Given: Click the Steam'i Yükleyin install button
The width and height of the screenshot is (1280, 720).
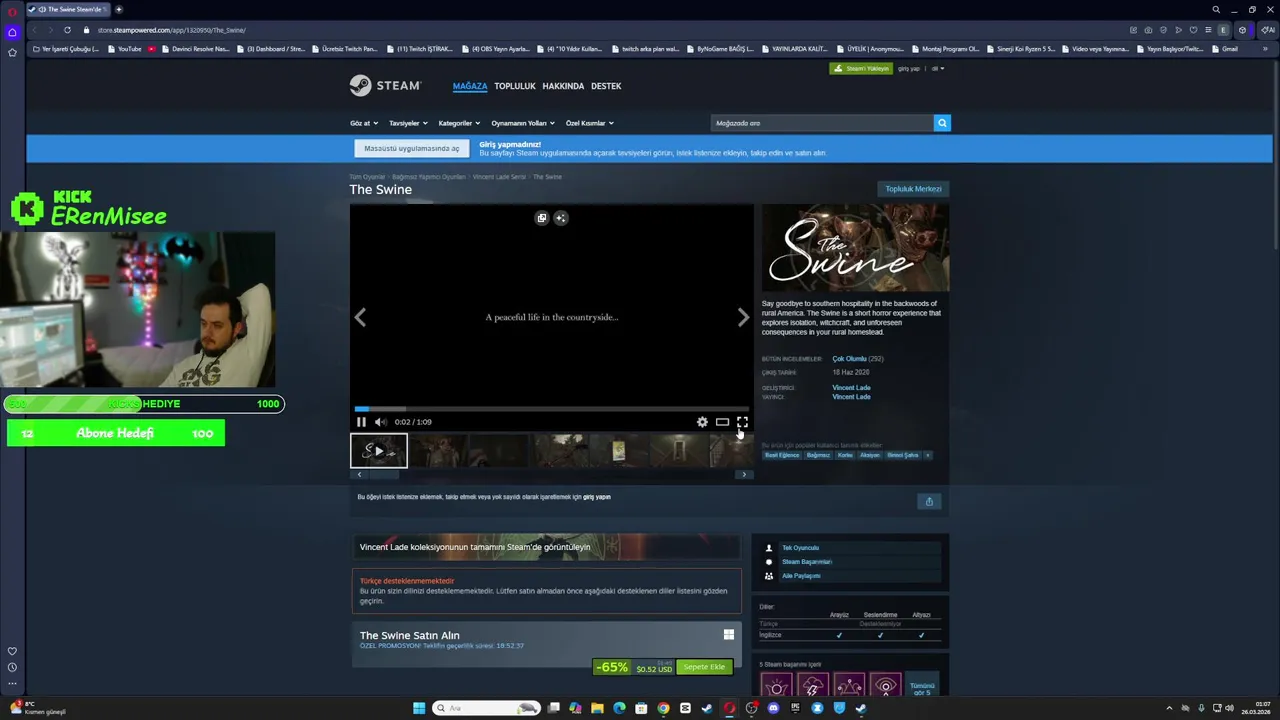Looking at the screenshot, I should 861,69.
